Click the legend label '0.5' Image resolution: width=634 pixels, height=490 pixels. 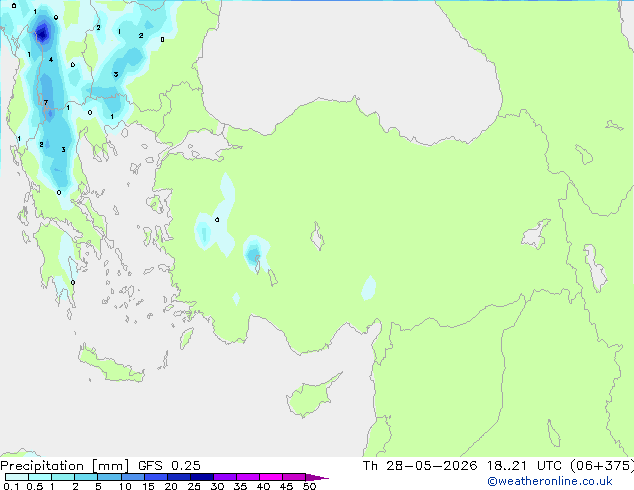click(34, 486)
